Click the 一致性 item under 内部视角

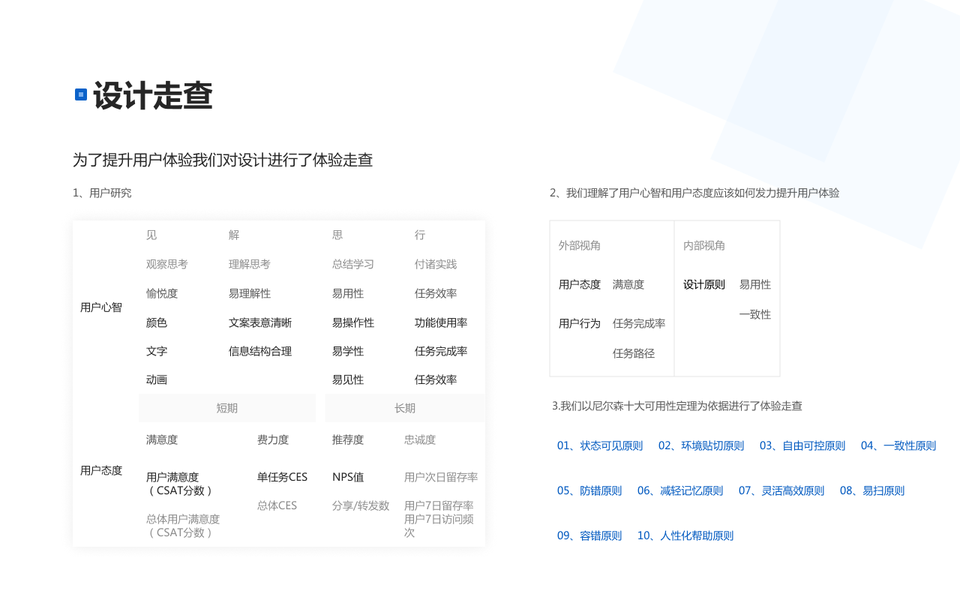755,315
